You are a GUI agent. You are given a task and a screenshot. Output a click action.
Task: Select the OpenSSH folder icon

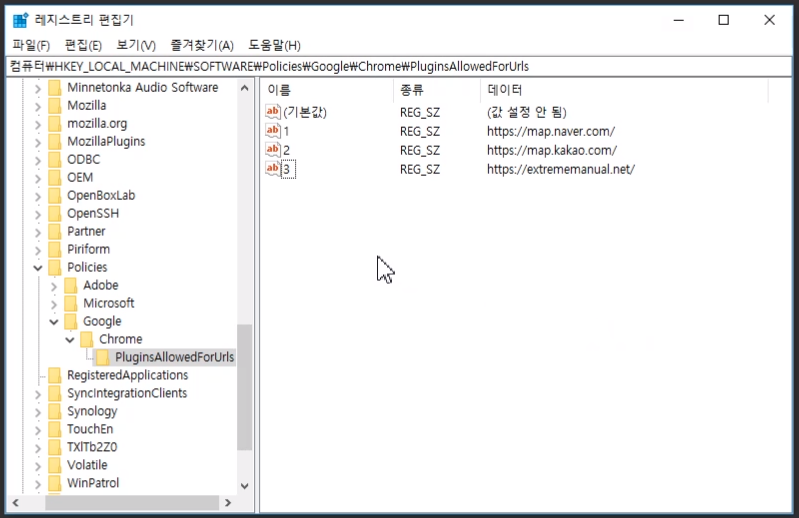click(x=55, y=213)
